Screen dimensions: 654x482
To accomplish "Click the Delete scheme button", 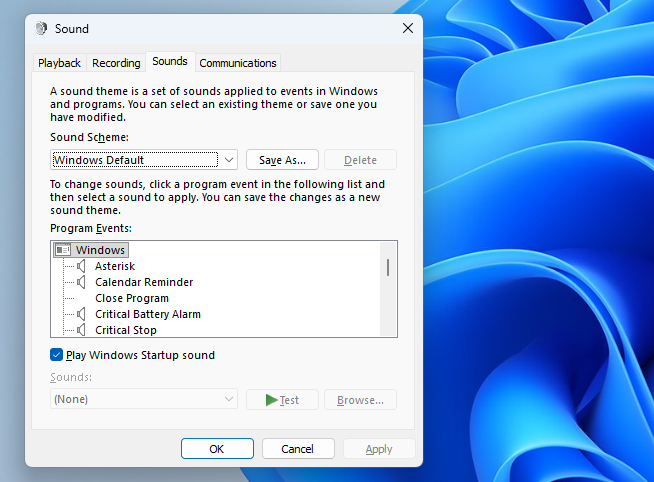I will pos(360,160).
